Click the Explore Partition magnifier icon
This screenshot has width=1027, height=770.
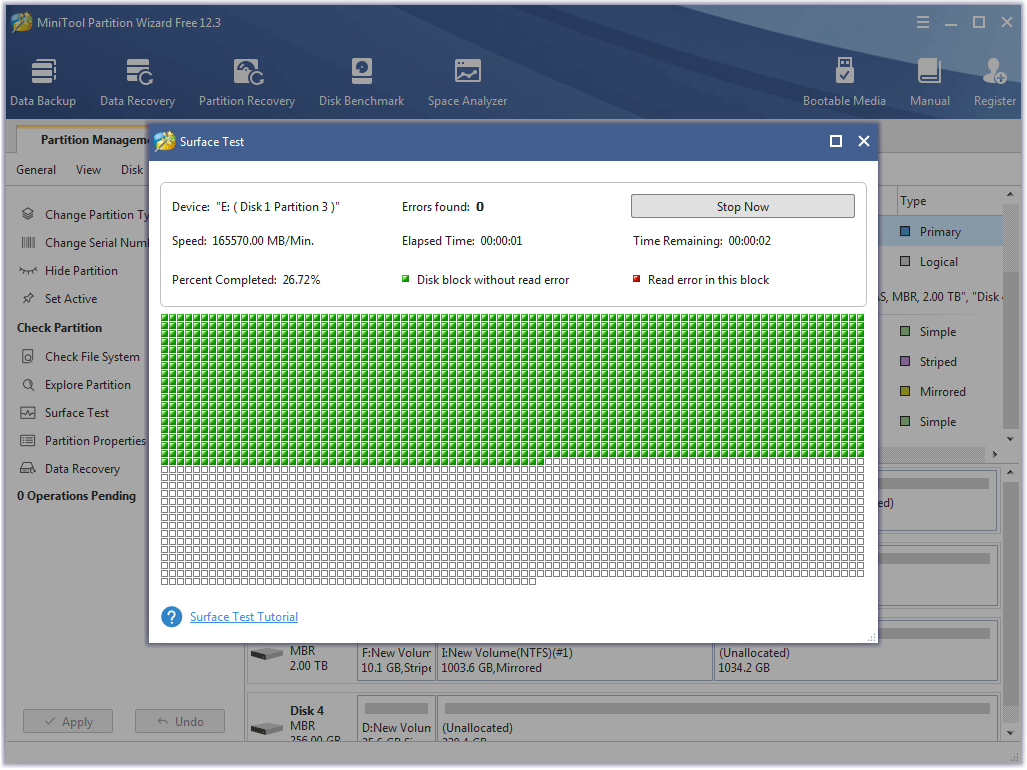pyautogui.click(x=28, y=385)
